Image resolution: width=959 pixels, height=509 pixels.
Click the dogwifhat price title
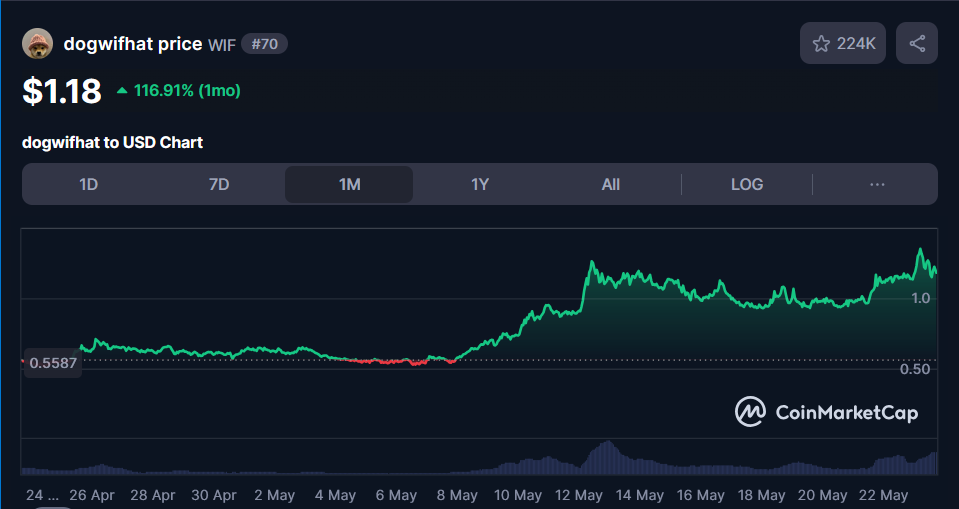click(133, 44)
